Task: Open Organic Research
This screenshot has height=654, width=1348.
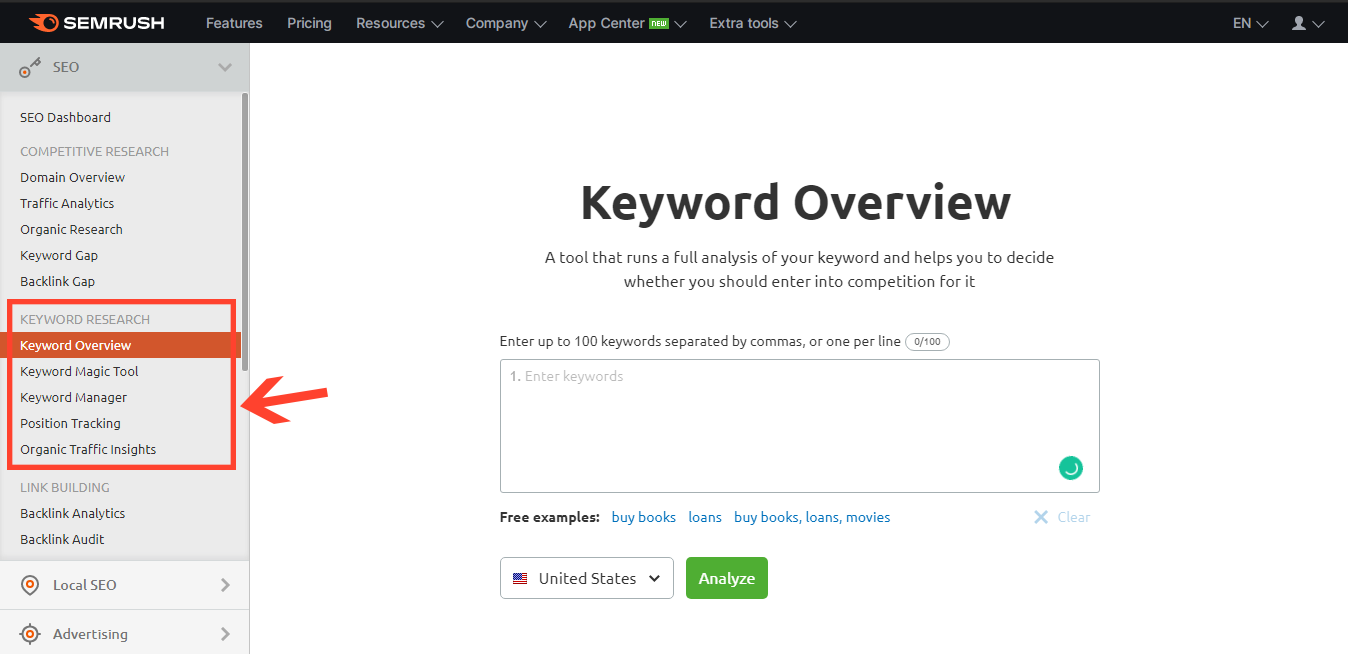Action: coord(71,229)
